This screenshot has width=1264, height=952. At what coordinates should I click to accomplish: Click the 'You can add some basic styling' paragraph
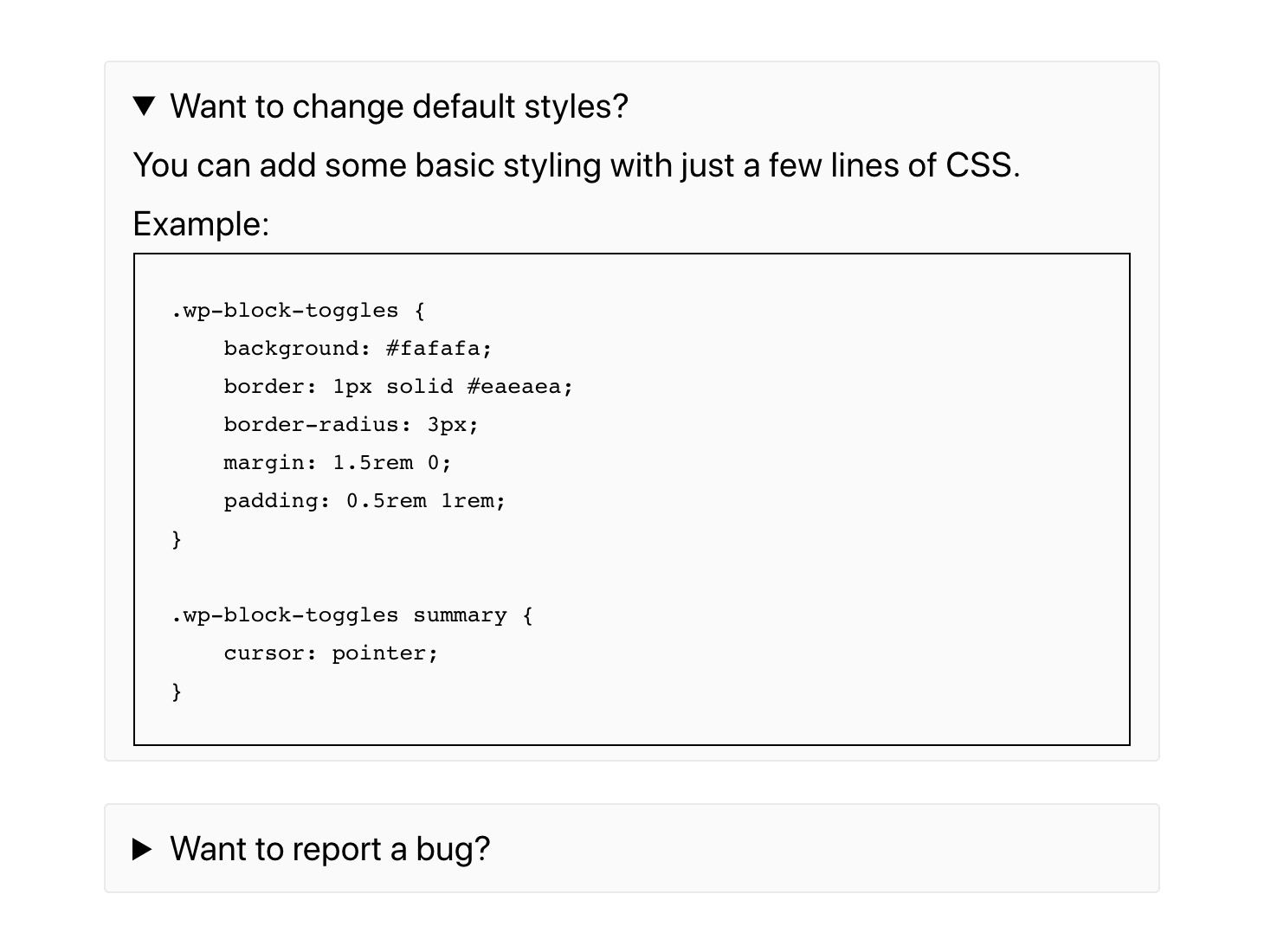click(577, 165)
